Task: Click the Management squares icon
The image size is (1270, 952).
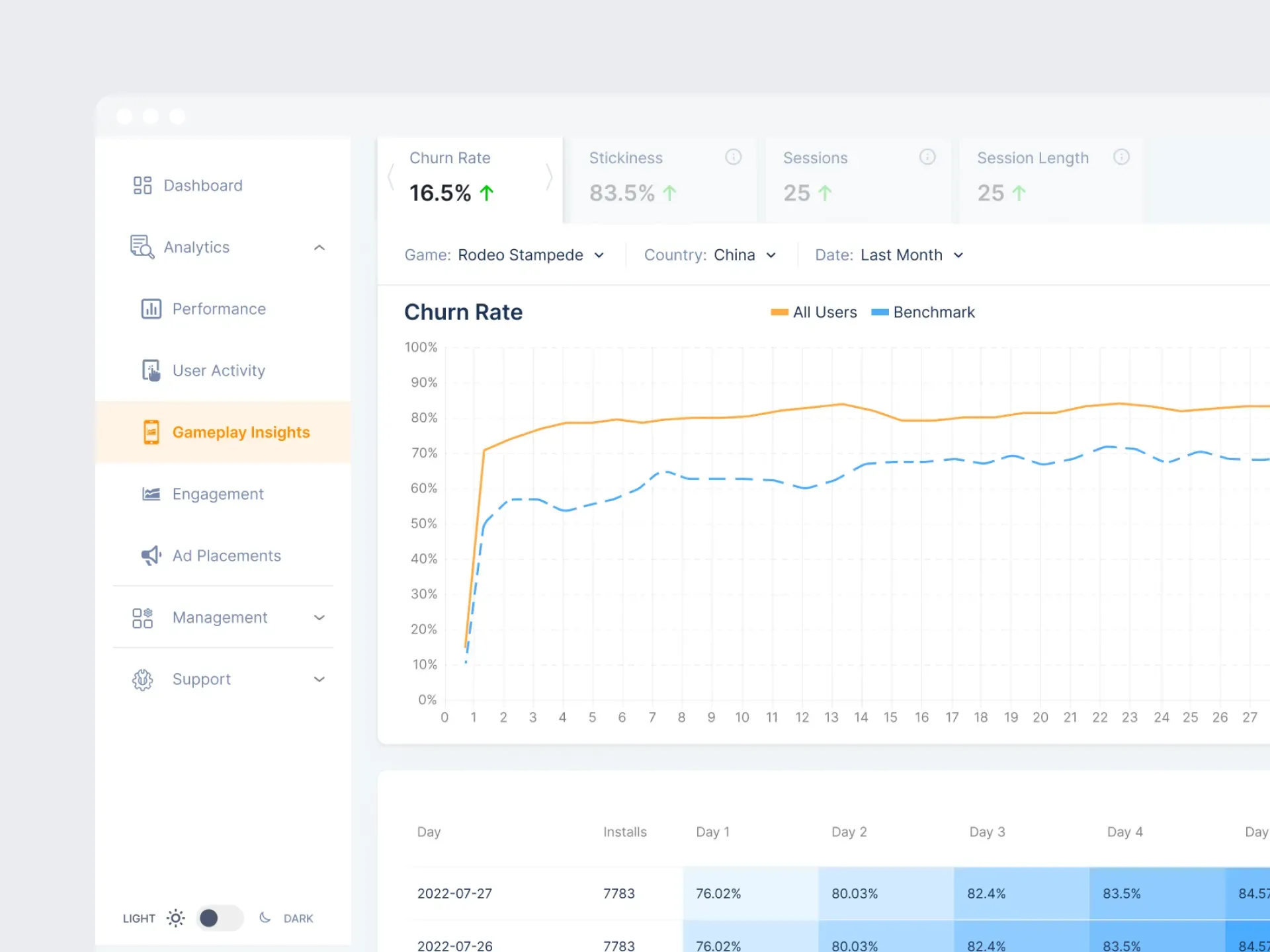Action: (x=142, y=617)
